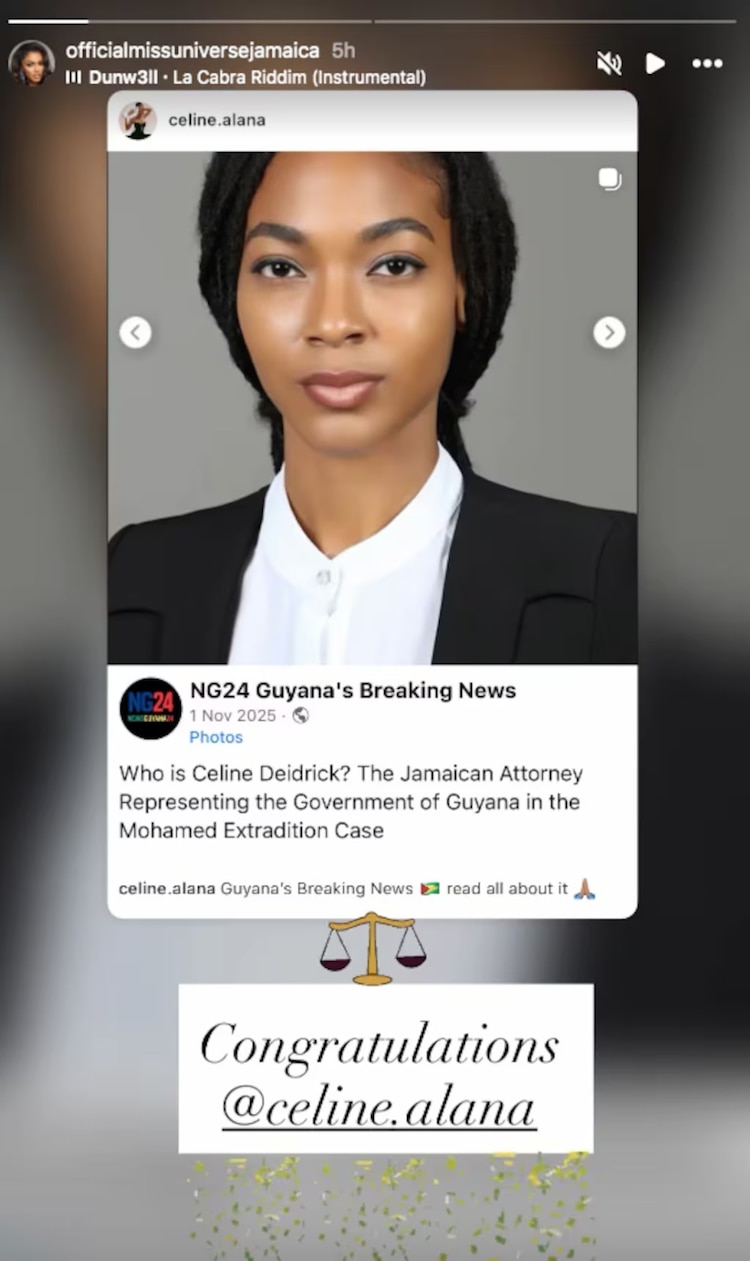
Task: Open the three-dot more options menu
Action: point(707,63)
